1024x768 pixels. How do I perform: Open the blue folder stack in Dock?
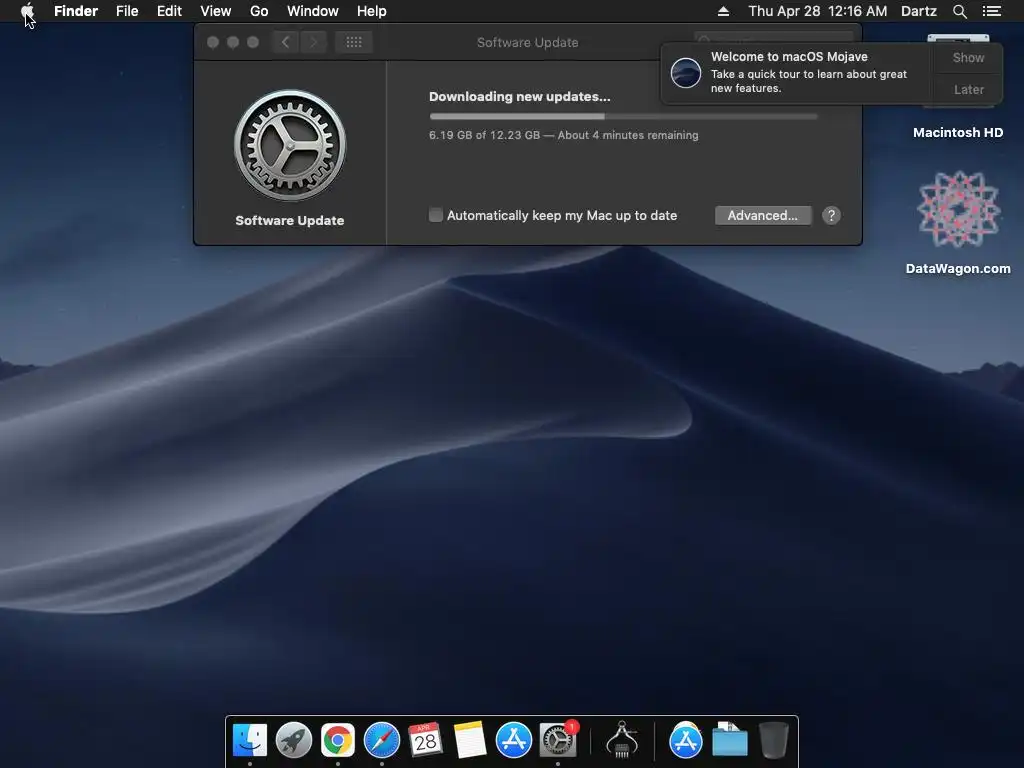pyautogui.click(x=729, y=740)
